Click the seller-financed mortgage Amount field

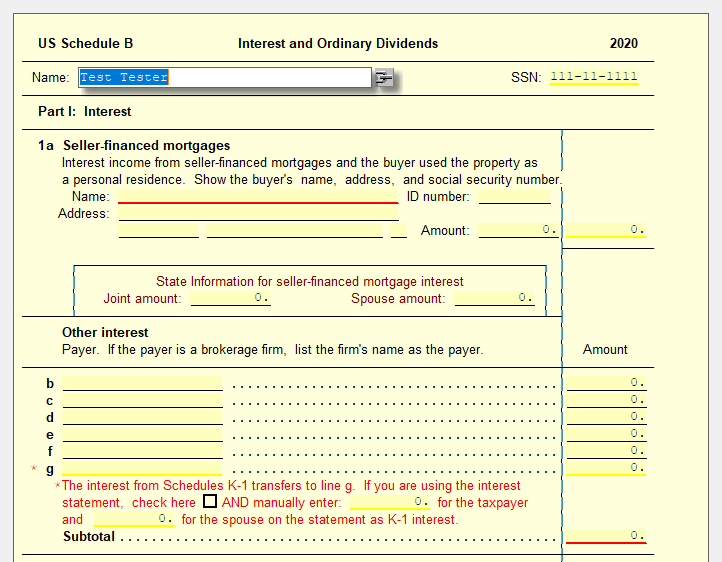click(x=518, y=230)
